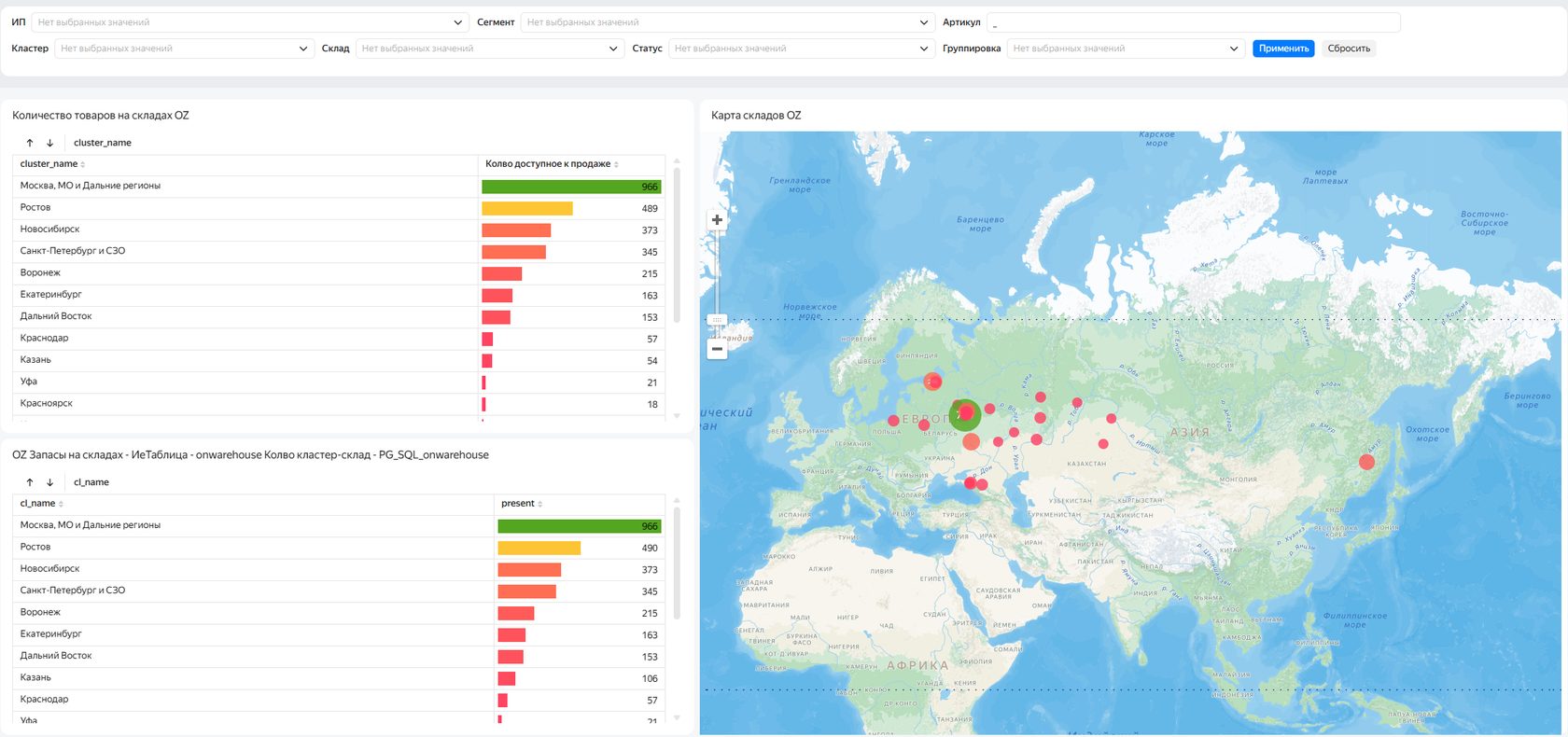Click Дальний Восток in cl_name table

[56, 656]
